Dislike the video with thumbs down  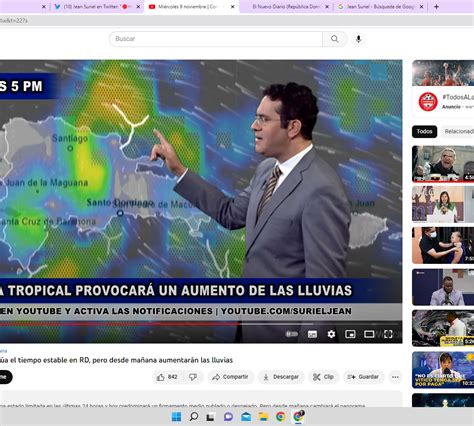pyautogui.click(x=193, y=377)
